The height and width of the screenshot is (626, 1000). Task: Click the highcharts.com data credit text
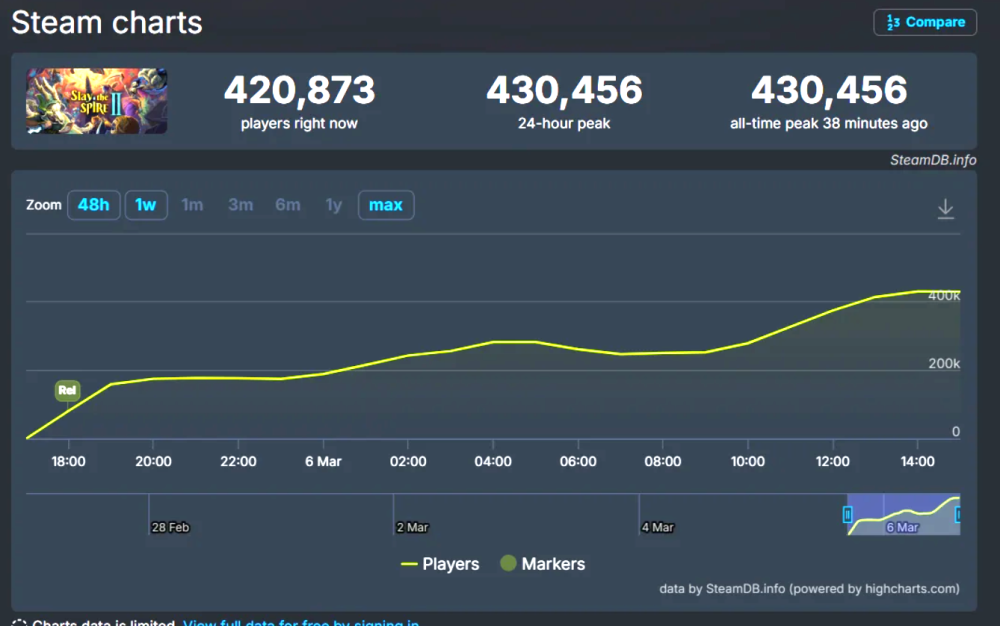[x=809, y=589]
